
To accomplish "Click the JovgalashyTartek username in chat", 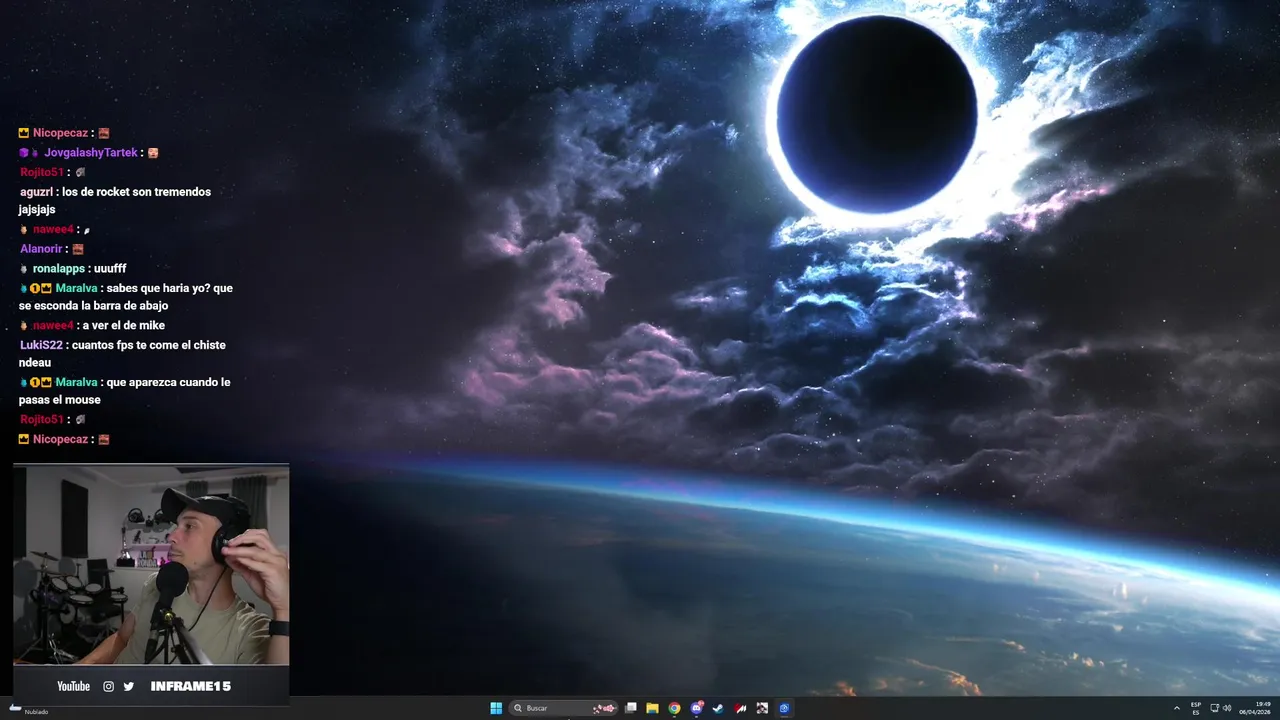I will [91, 153].
